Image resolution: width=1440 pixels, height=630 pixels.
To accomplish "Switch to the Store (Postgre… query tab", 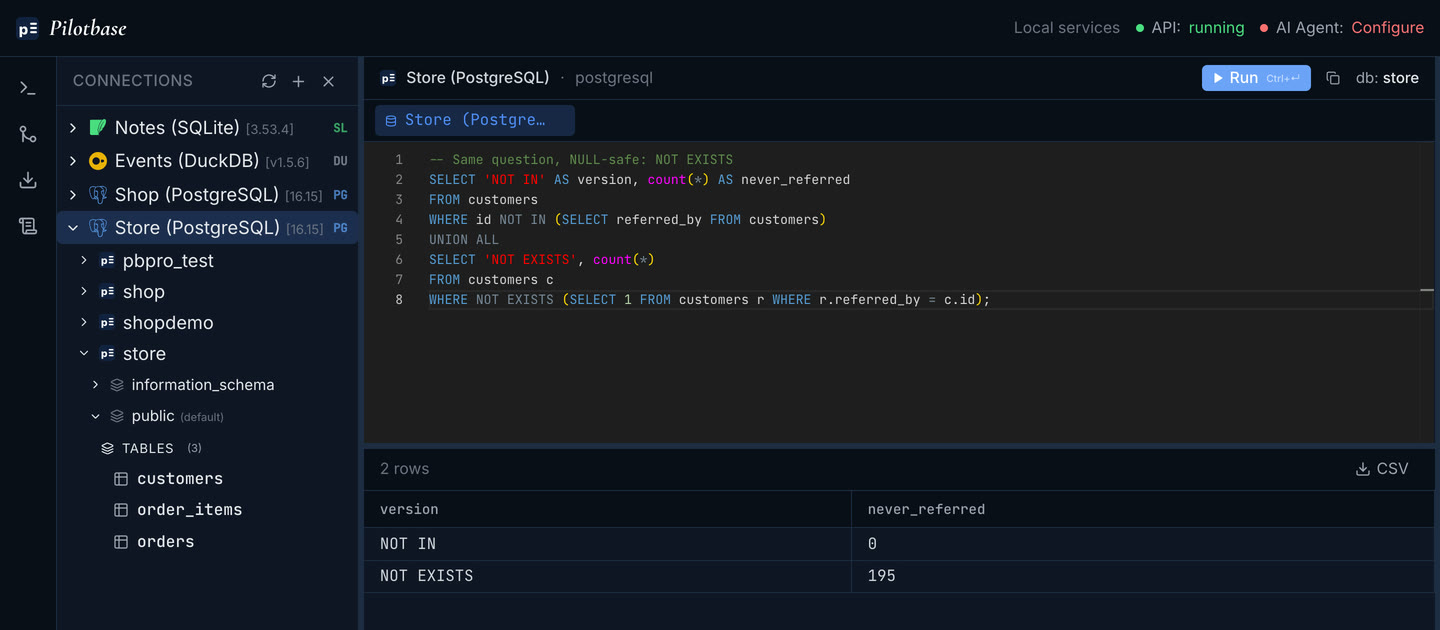I will [475, 120].
